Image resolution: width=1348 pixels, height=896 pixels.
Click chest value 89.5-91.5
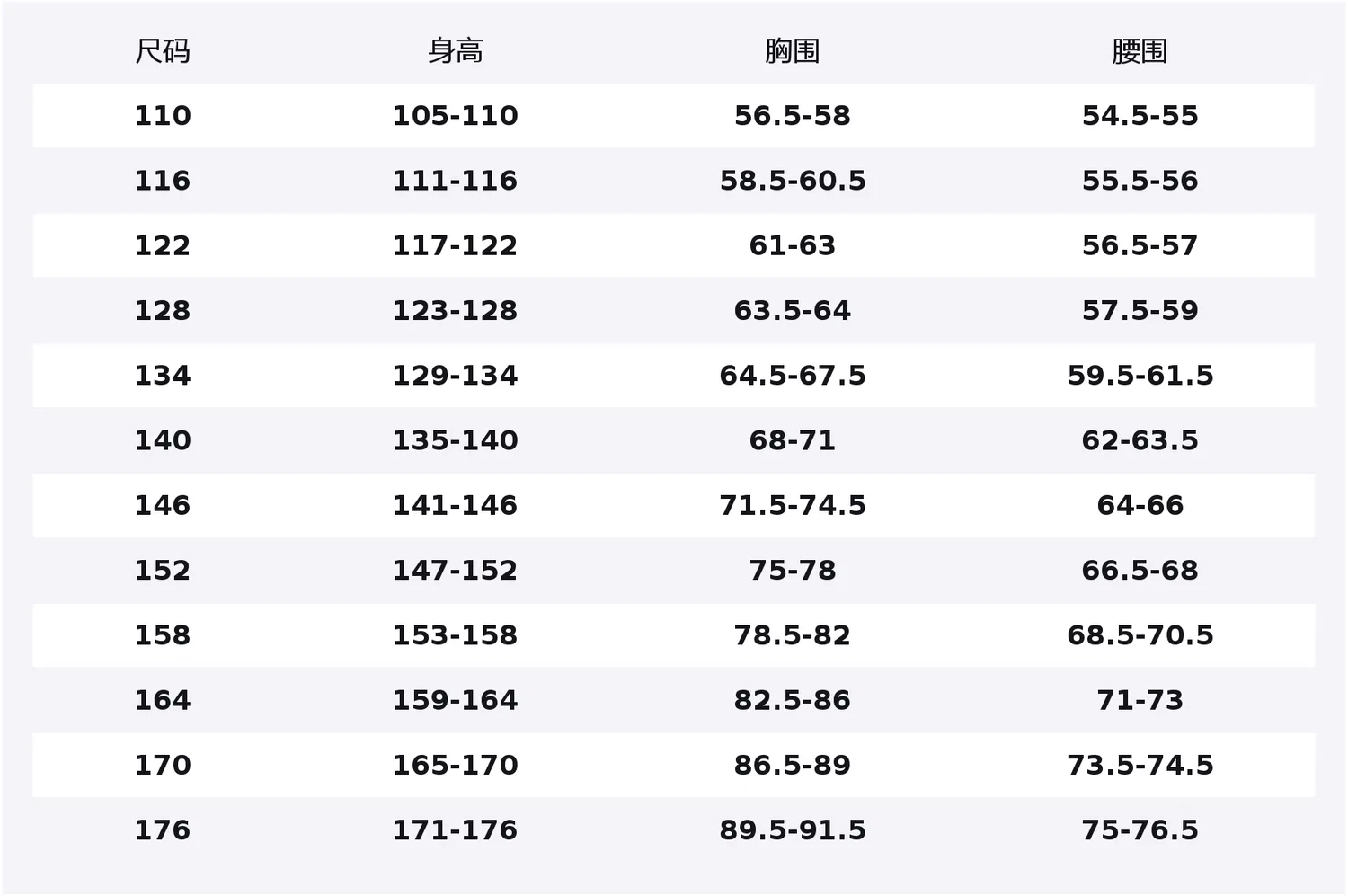coord(792,830)
